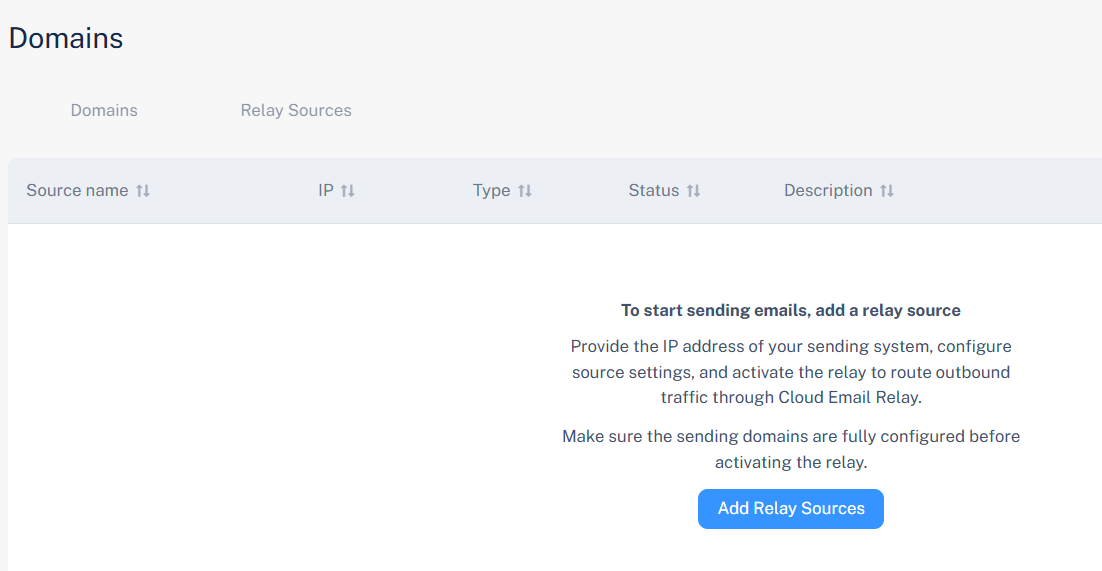Screen dimensions: 1102x571
Task: Click the Domains page title
Action: tap(66, 38)
